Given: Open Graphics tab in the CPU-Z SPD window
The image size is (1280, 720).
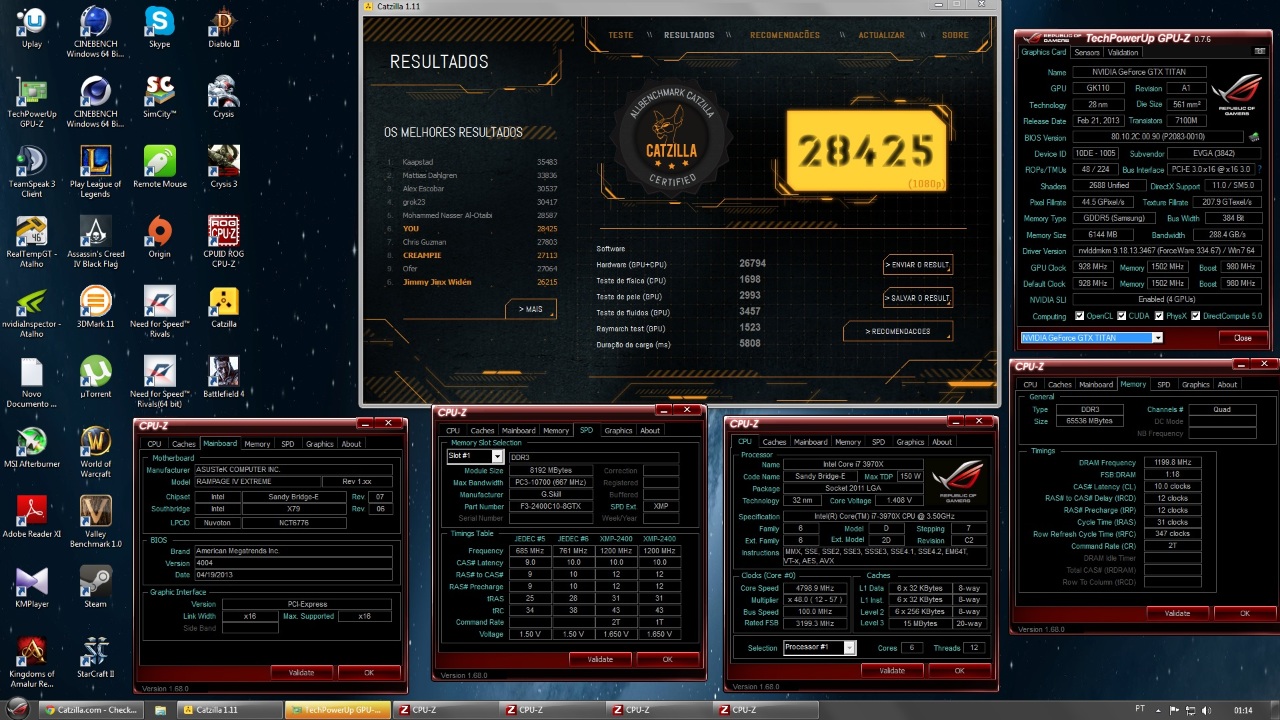Looking at the screenshot, I should click(x=618, y=431).
